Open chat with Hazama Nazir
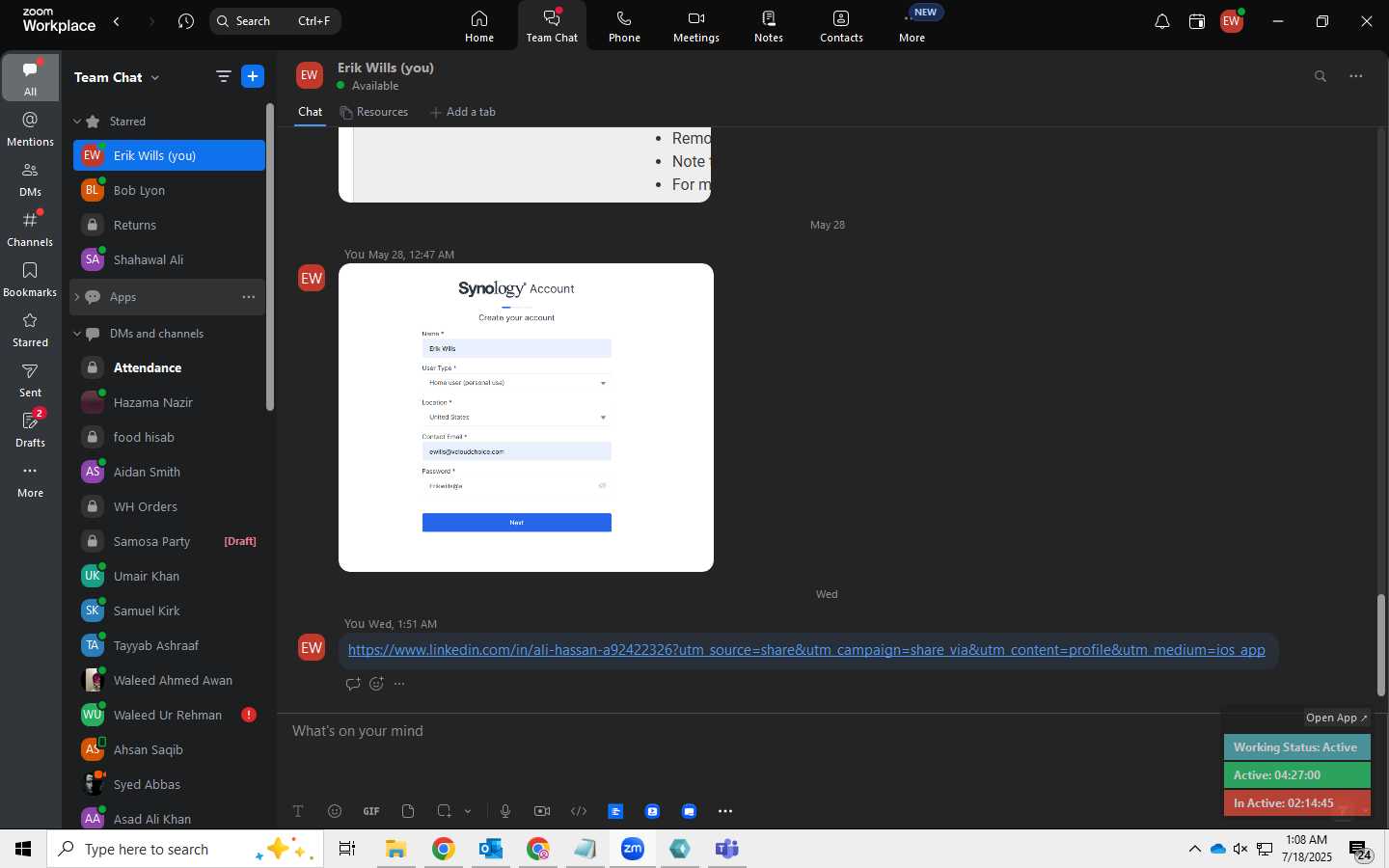 tap(169, 402)
